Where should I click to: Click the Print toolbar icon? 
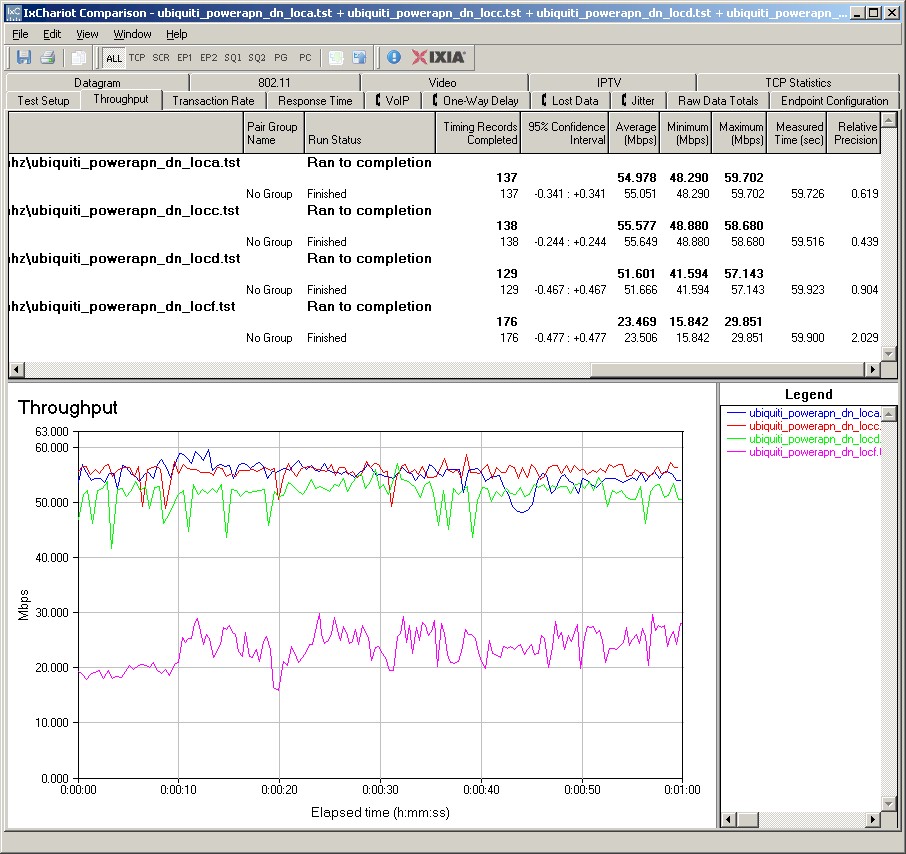47,57
